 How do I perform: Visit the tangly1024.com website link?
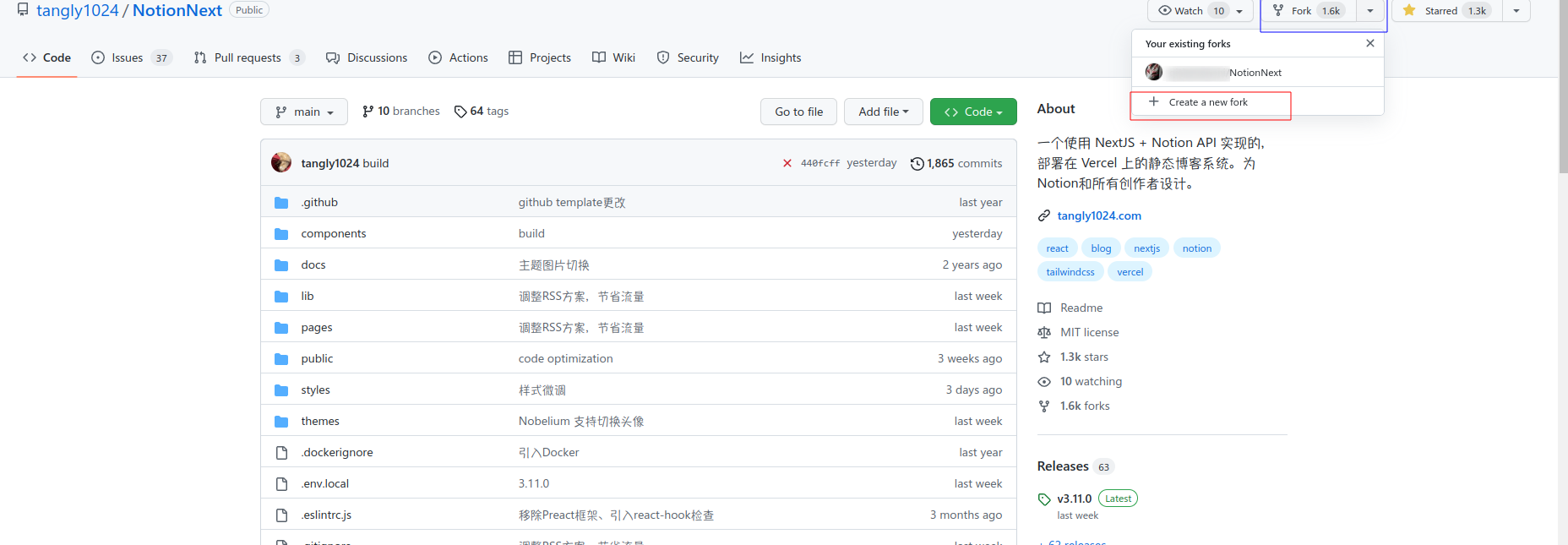click(x=1099, y=215)
